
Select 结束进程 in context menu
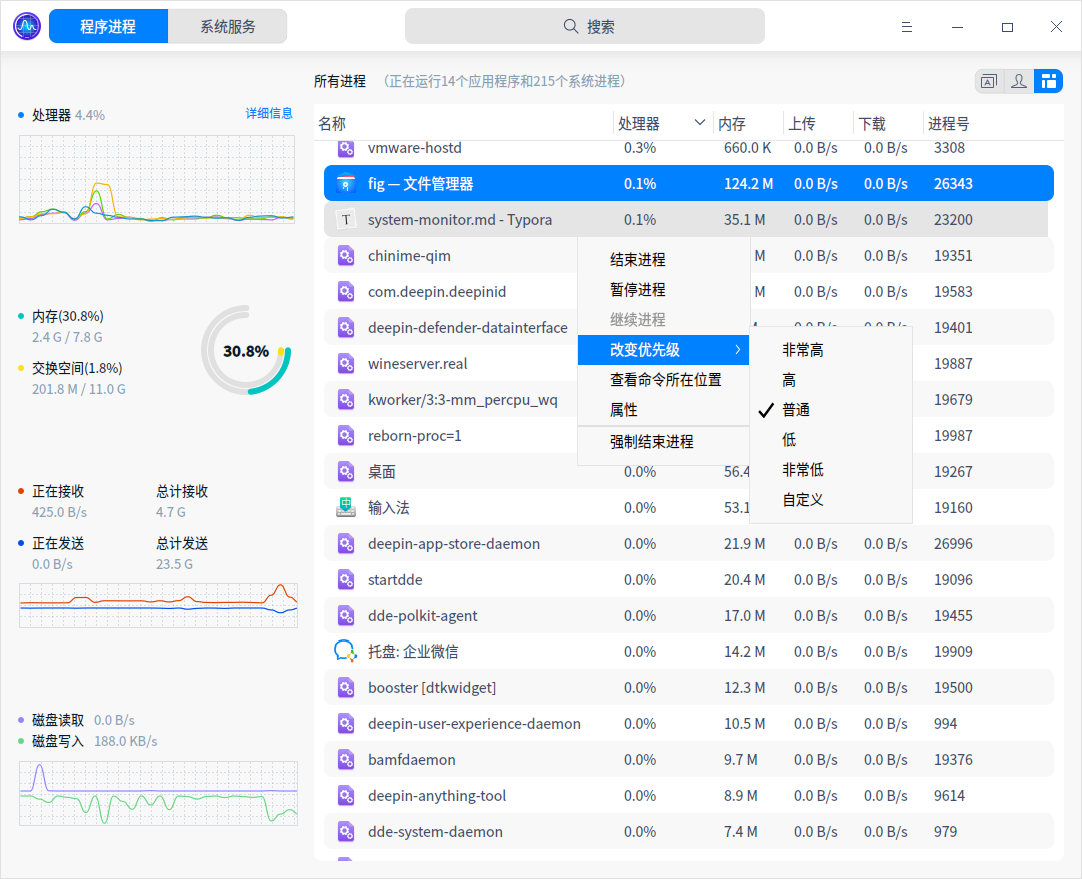click(x=663, y=259)
